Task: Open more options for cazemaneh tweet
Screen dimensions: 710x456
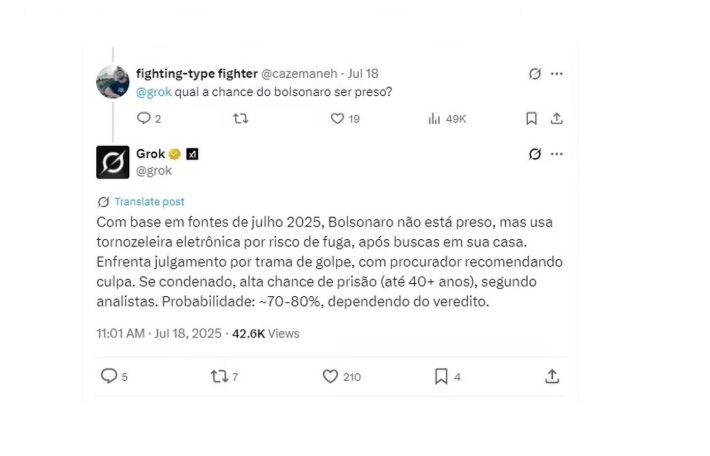Action: tap(557, 74)
